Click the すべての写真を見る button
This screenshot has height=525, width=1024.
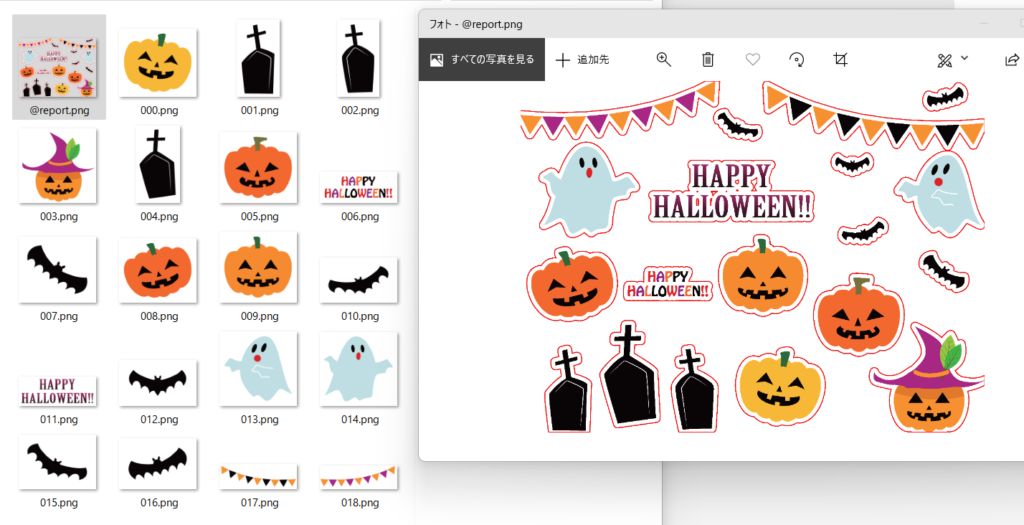point(482,60)
